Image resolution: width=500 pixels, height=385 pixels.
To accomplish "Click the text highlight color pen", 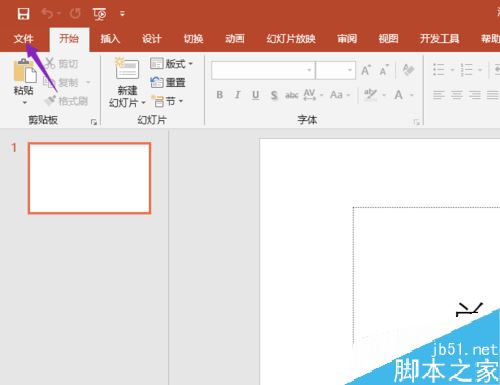I will click(x=370, y=95).
